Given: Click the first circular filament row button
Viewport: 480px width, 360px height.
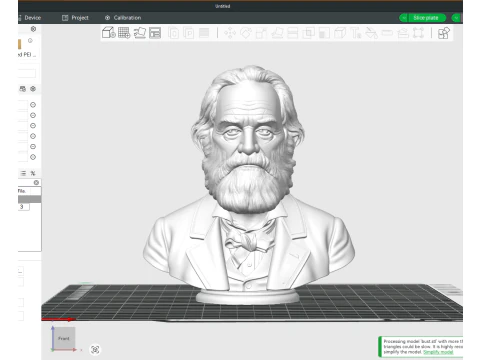Looking at the screenshot, I should 33,105.
